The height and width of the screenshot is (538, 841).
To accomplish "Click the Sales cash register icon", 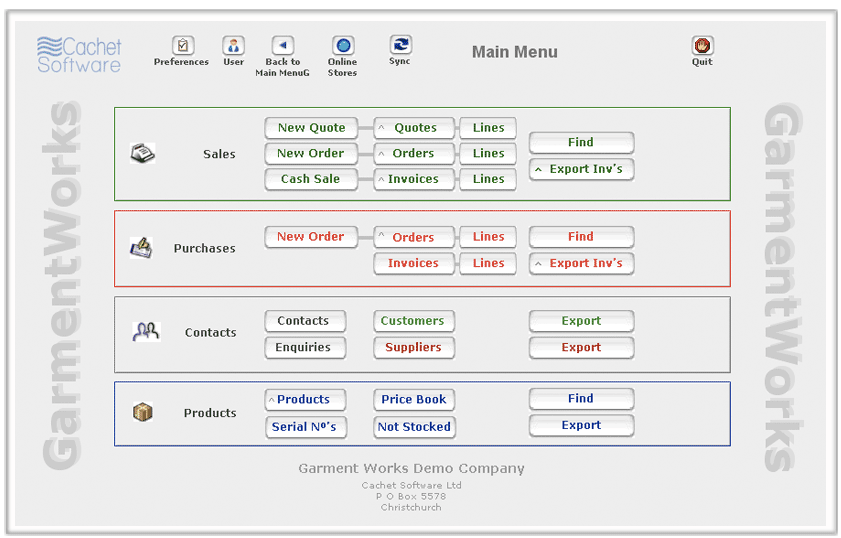I will (x=143, y=153).
